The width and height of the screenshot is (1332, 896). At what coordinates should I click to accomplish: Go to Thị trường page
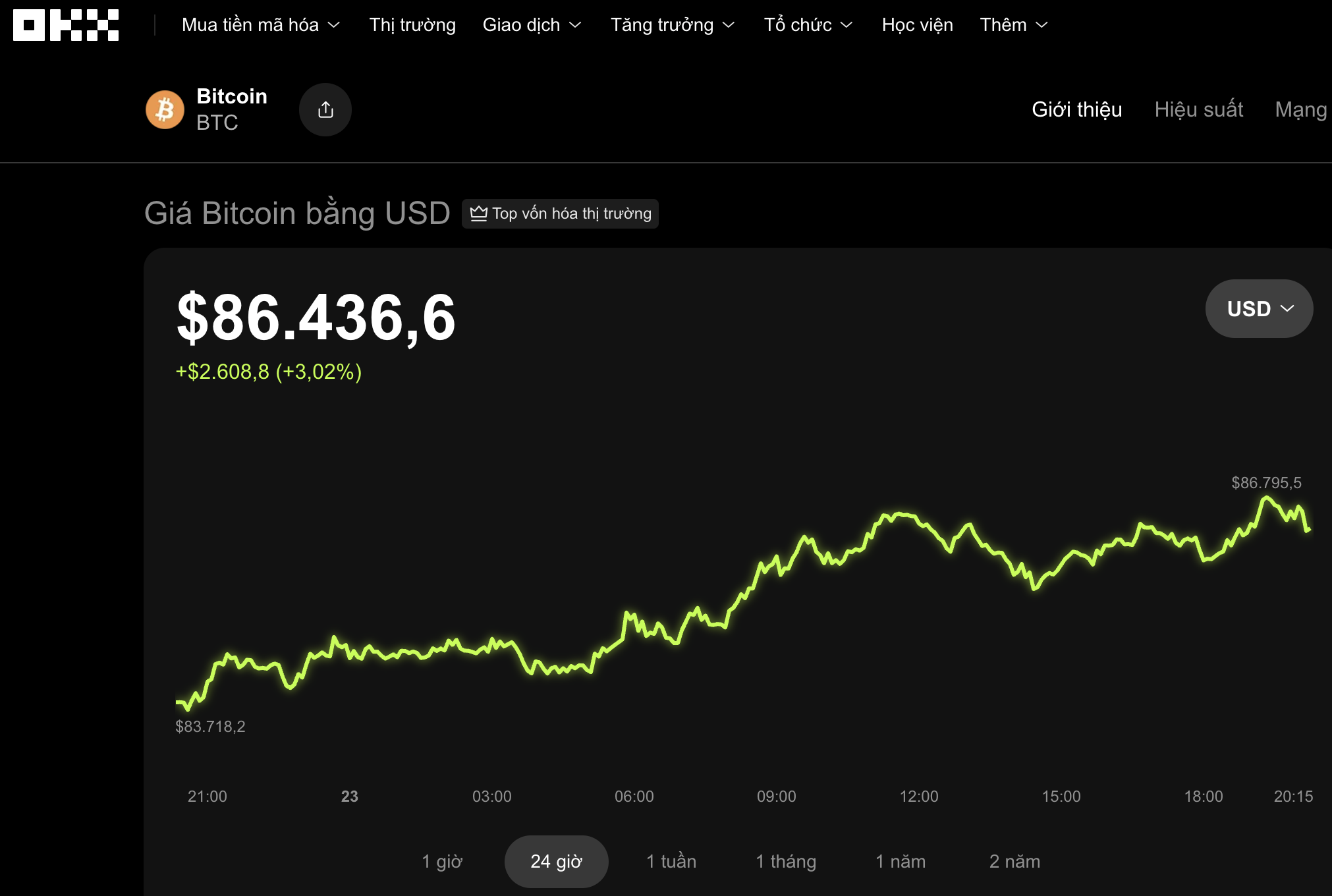tap(412, 25)
